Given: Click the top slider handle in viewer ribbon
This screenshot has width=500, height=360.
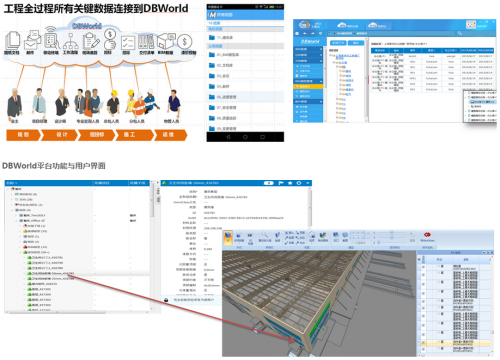Looking at the screenshot, I should (x=392, y=233).
